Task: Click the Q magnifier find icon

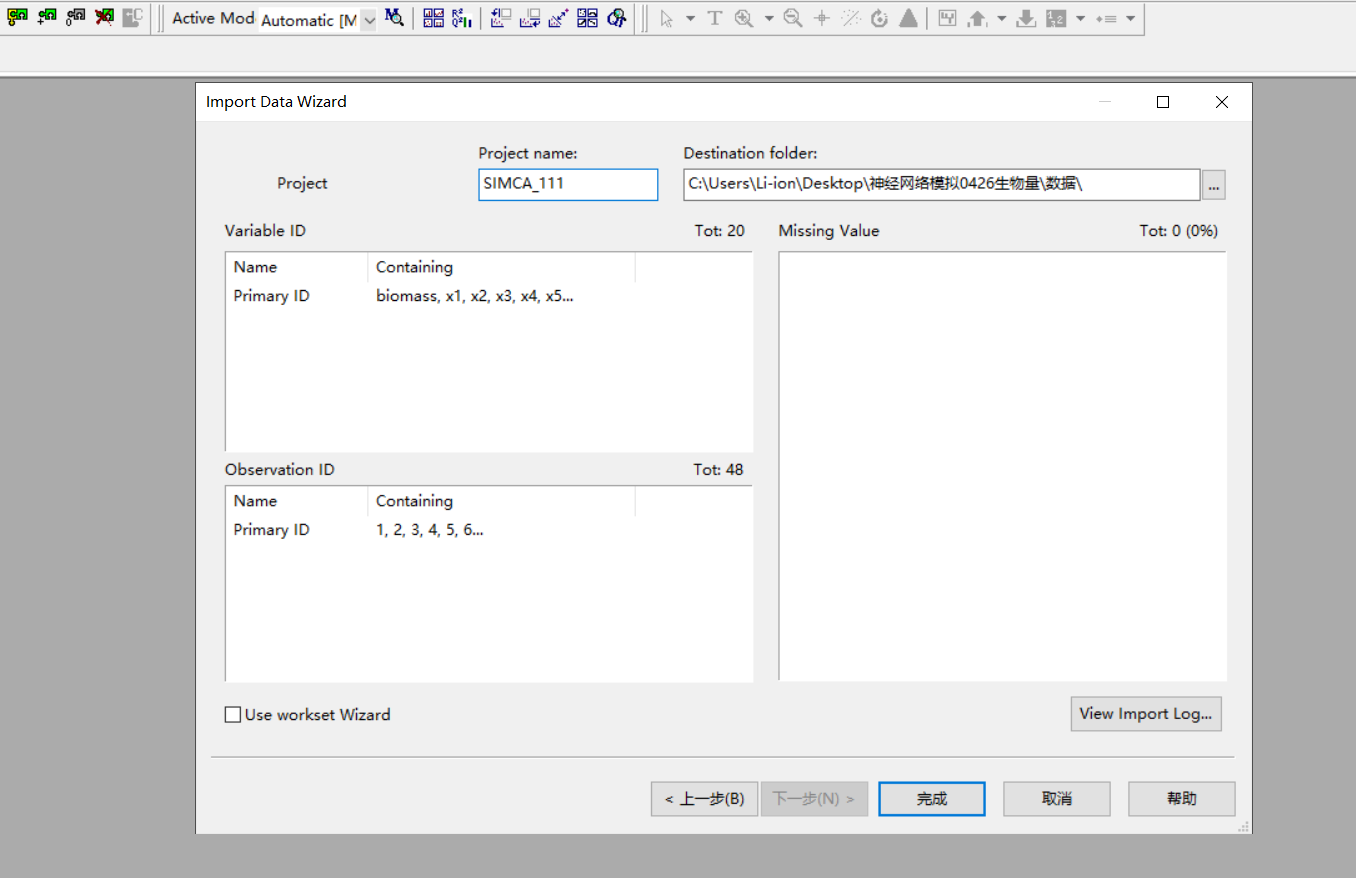Action: [617, 18]
